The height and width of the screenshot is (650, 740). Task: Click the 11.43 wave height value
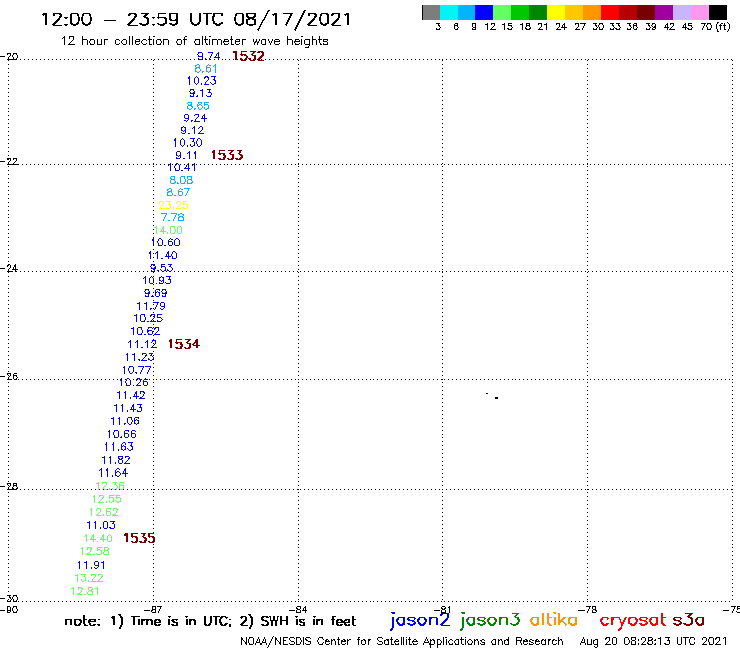[x=128, y=408]
